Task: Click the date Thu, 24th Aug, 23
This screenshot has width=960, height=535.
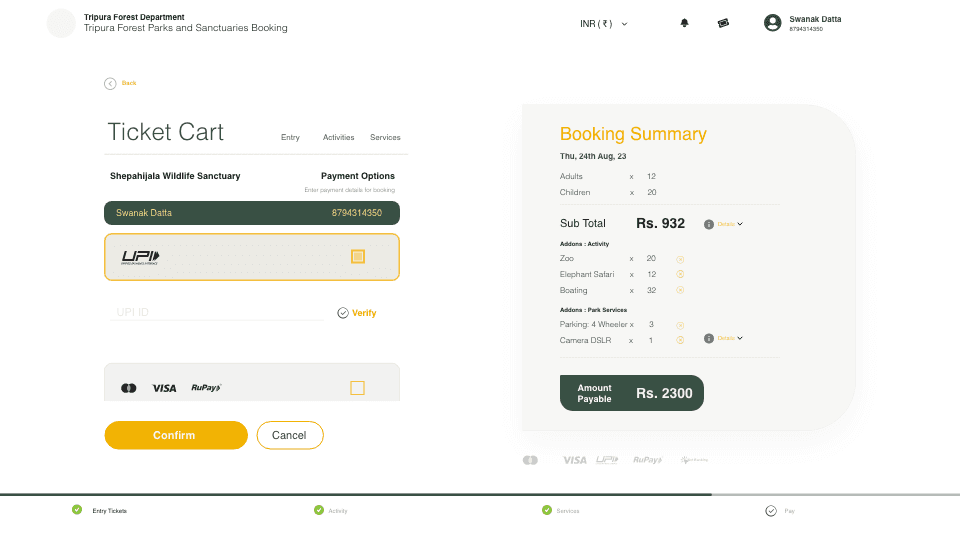Action: [x=593, y=156]
